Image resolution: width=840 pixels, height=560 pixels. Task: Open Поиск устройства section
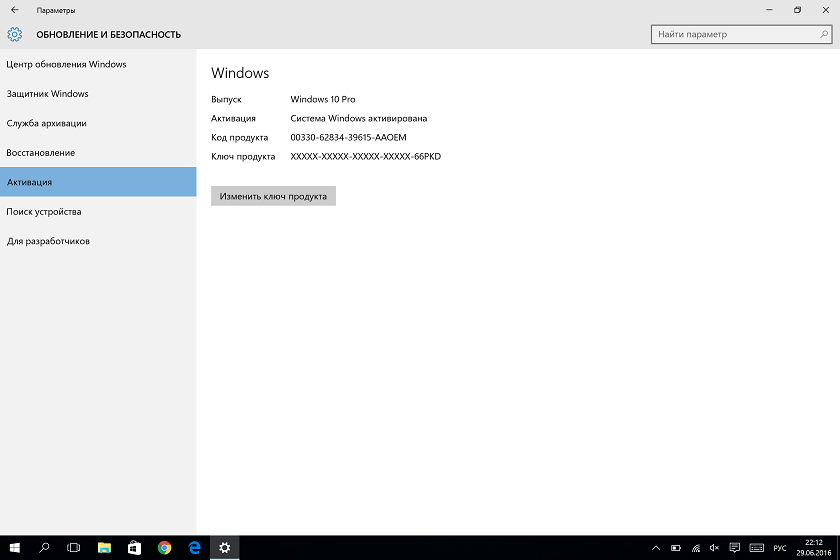(x=98, y=212)
